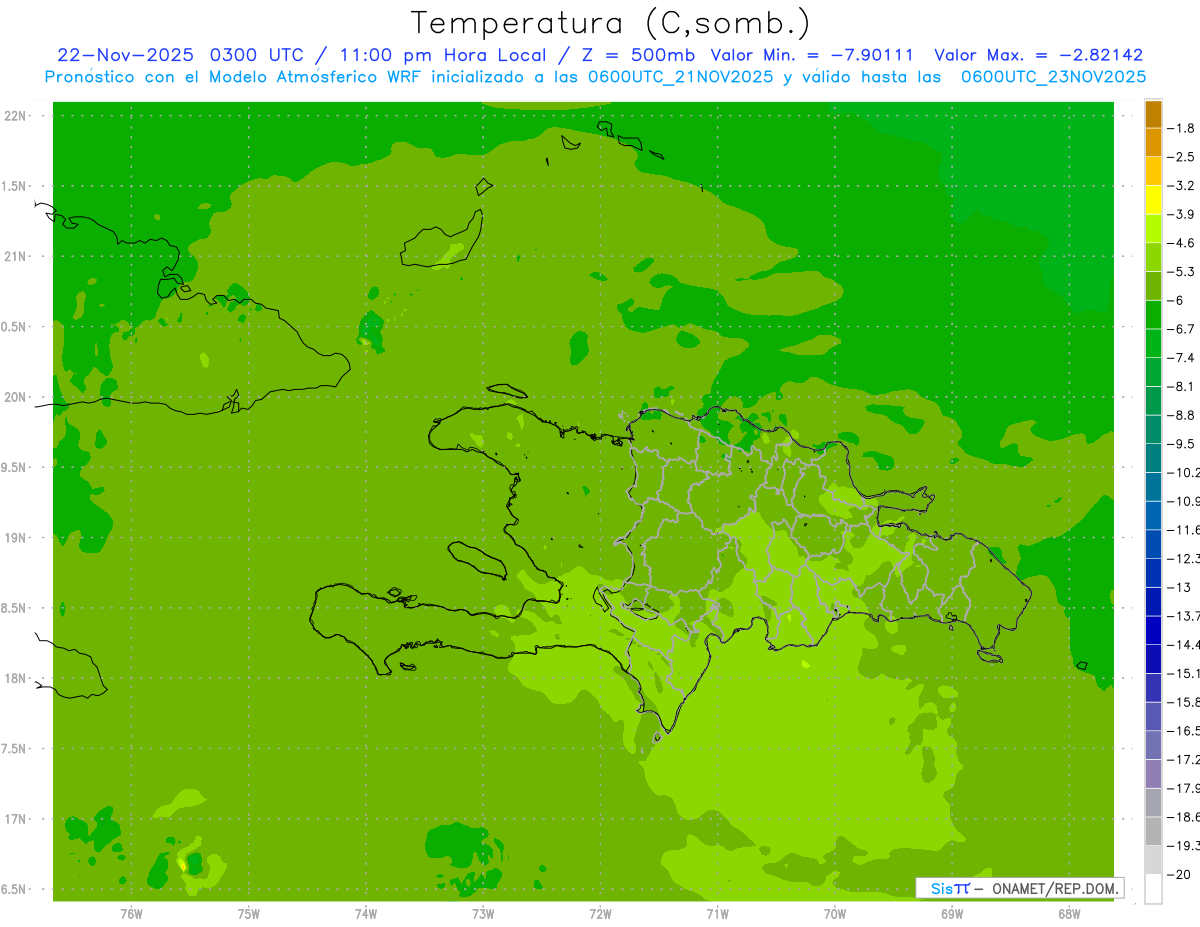Click the "-13" color scale label

click(x=1179, y=587)
